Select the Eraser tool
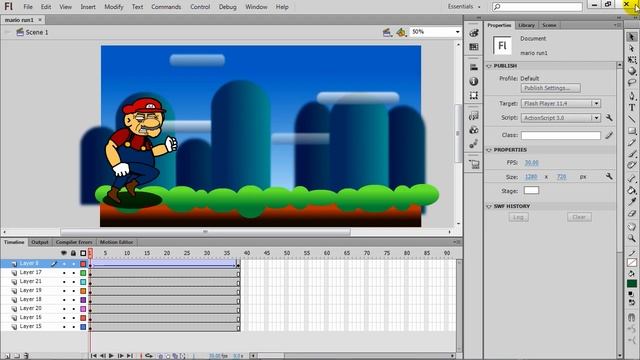The width and height of the screenshot is (640, 360). 631,213
